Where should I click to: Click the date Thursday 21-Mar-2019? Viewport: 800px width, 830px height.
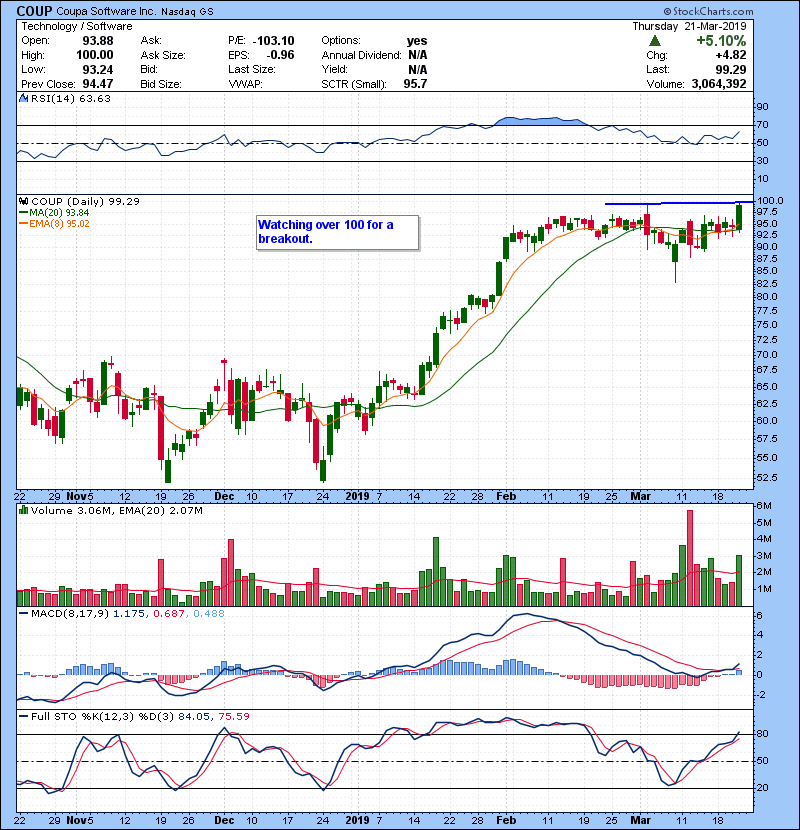pos(689,26)
